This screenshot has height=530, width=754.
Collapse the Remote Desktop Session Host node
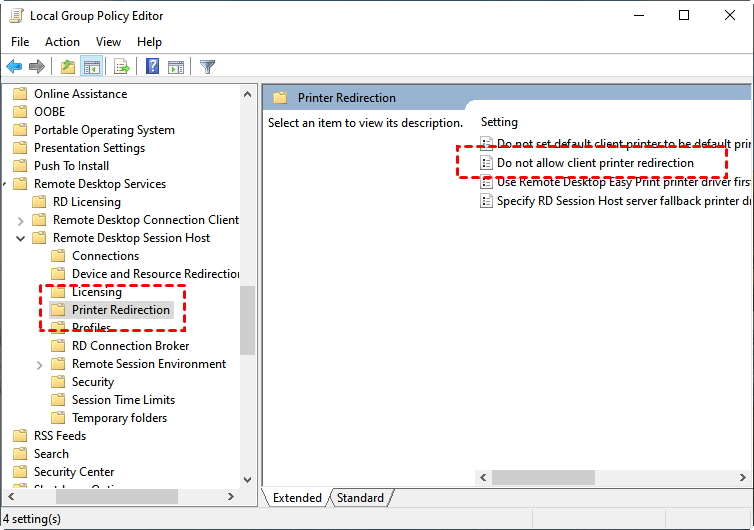(21, 238)
